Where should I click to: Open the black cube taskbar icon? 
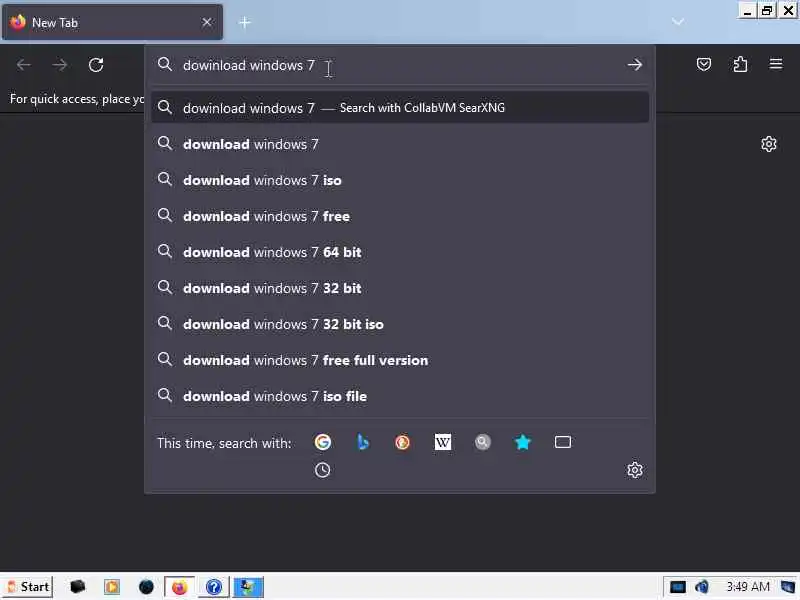pyautogui.click(x=78, y=587)
